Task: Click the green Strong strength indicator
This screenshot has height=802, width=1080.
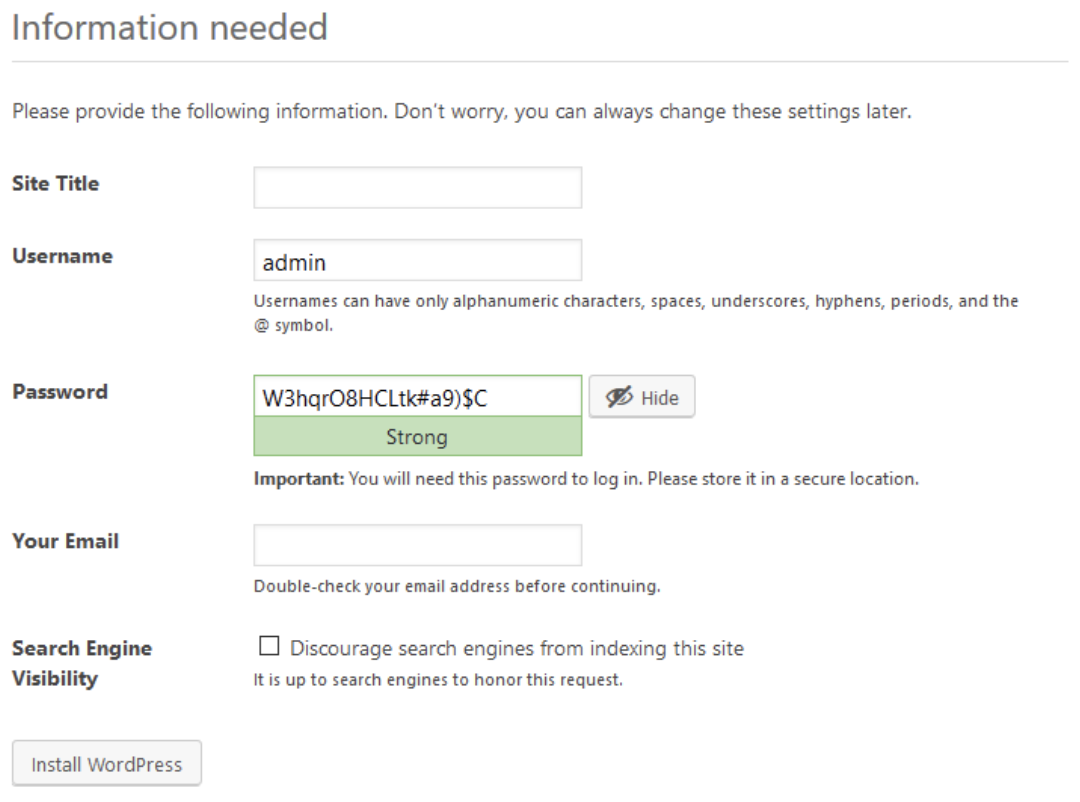Action: (x=417, y=437)
